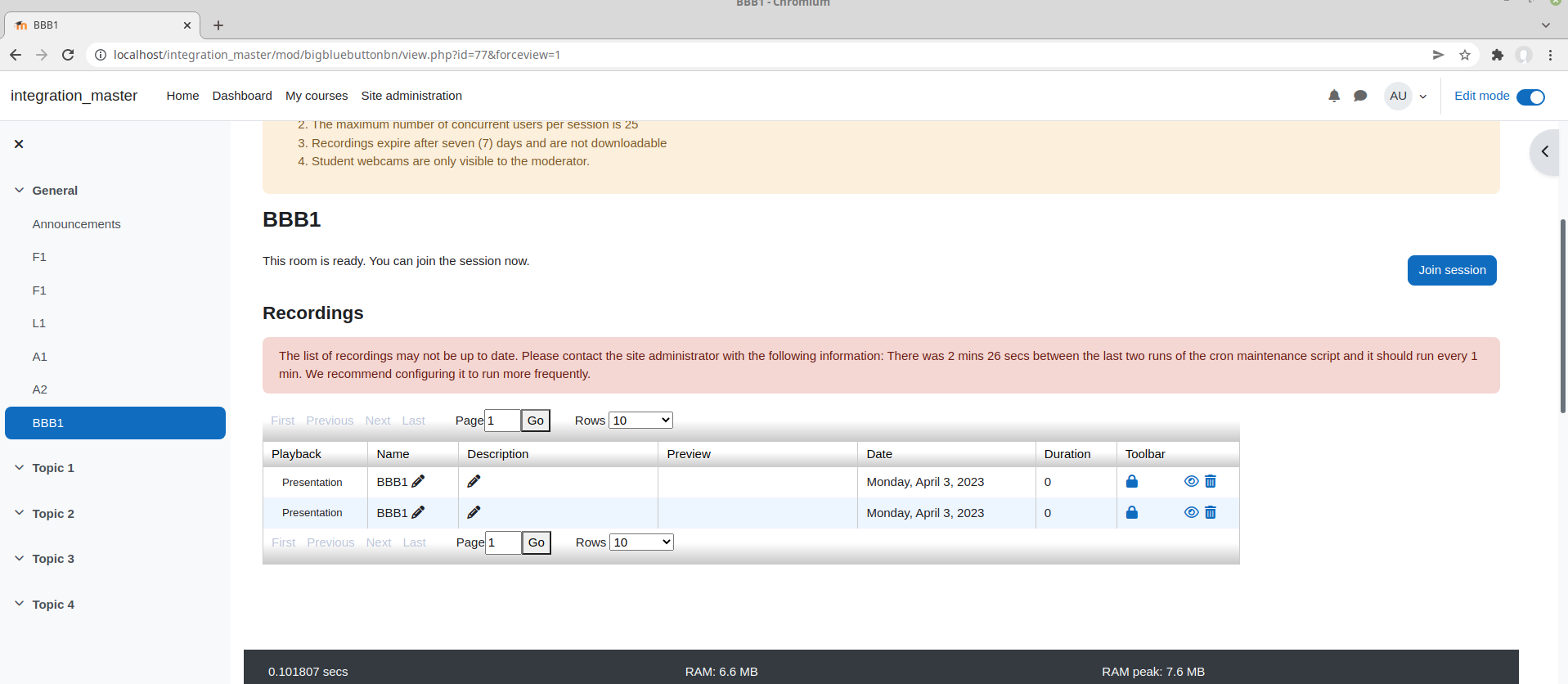Viewport: 1568px width, 684px height.
Task: Go back in browser history
Action: click(16, 55)
